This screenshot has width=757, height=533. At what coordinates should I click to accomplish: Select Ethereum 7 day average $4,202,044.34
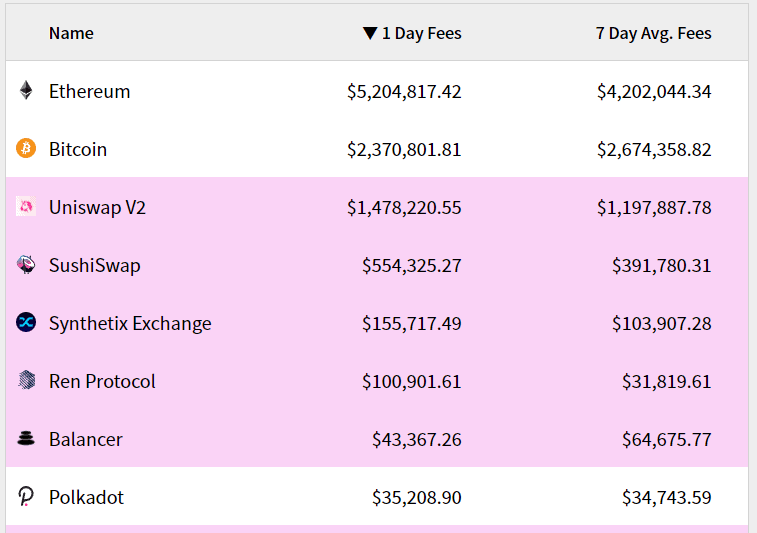click(x=654, y=92)
